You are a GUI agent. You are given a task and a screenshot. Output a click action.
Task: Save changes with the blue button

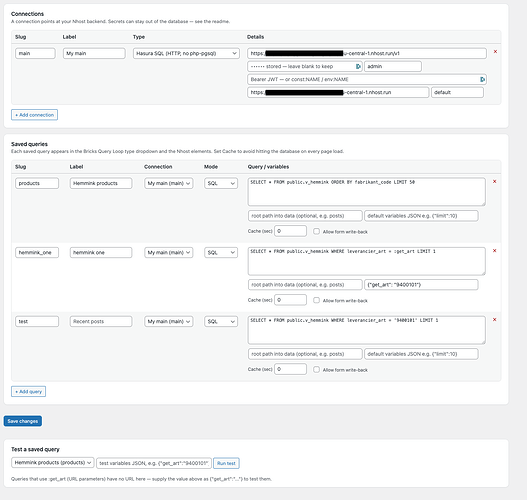(x=23, y=421)
